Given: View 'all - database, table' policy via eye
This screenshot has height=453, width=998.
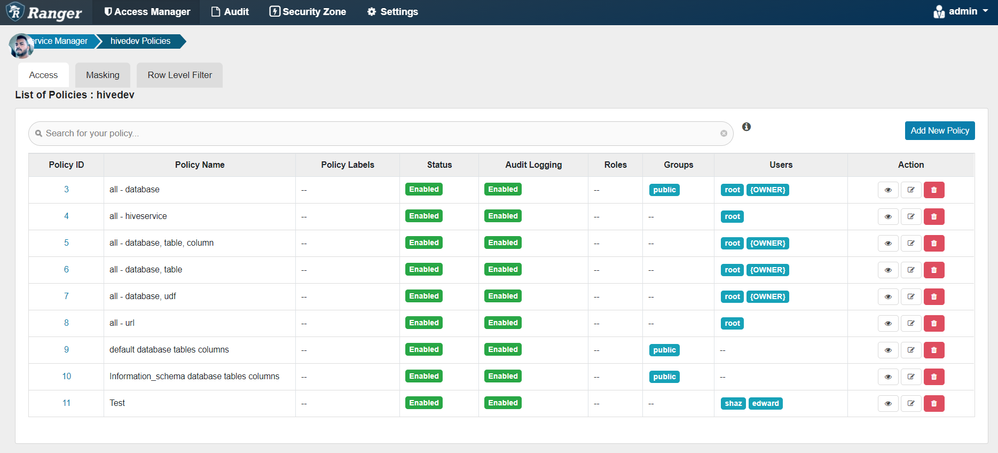Looking at the screenshot, I should click(888, 270).
